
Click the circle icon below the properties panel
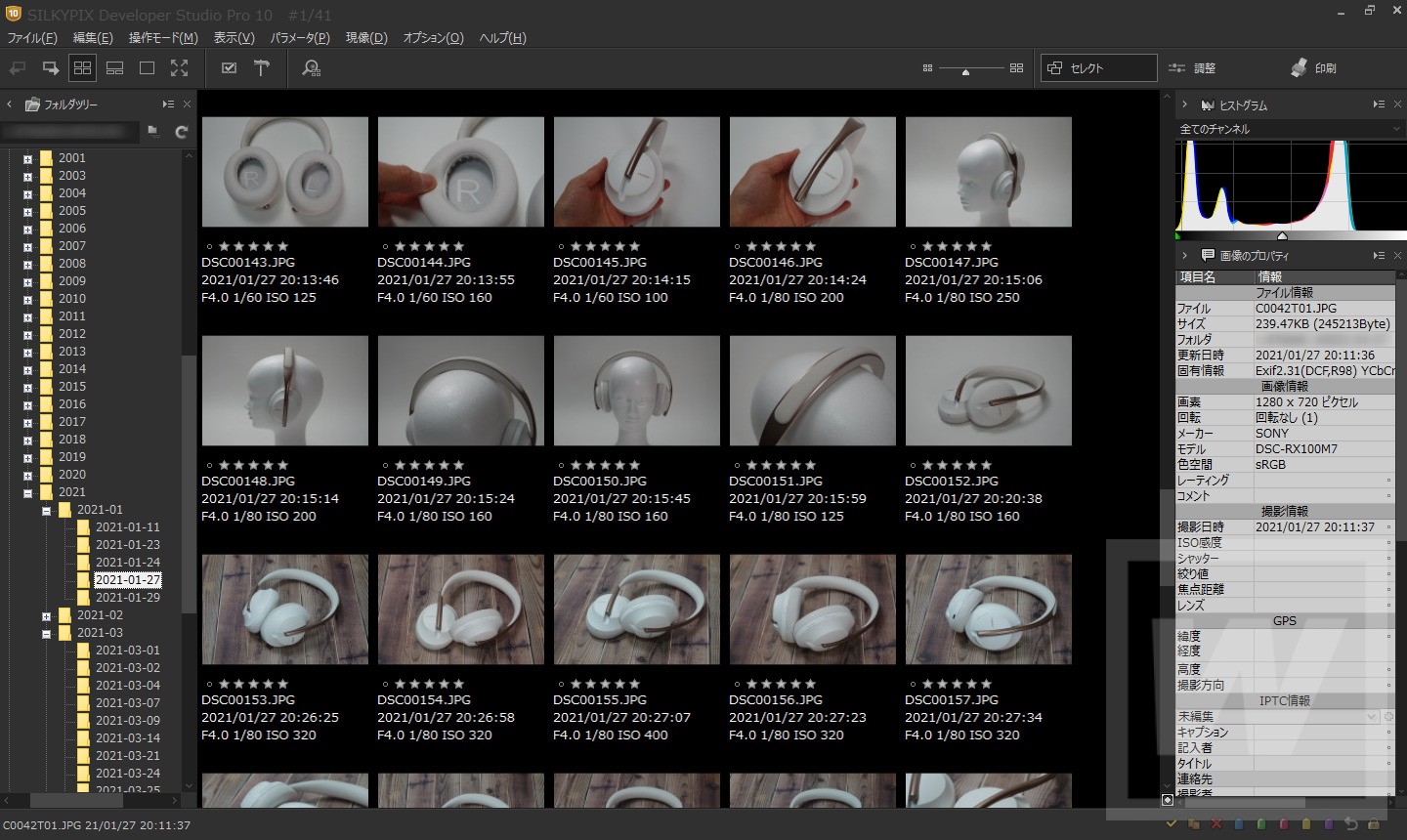(1168, 800)
